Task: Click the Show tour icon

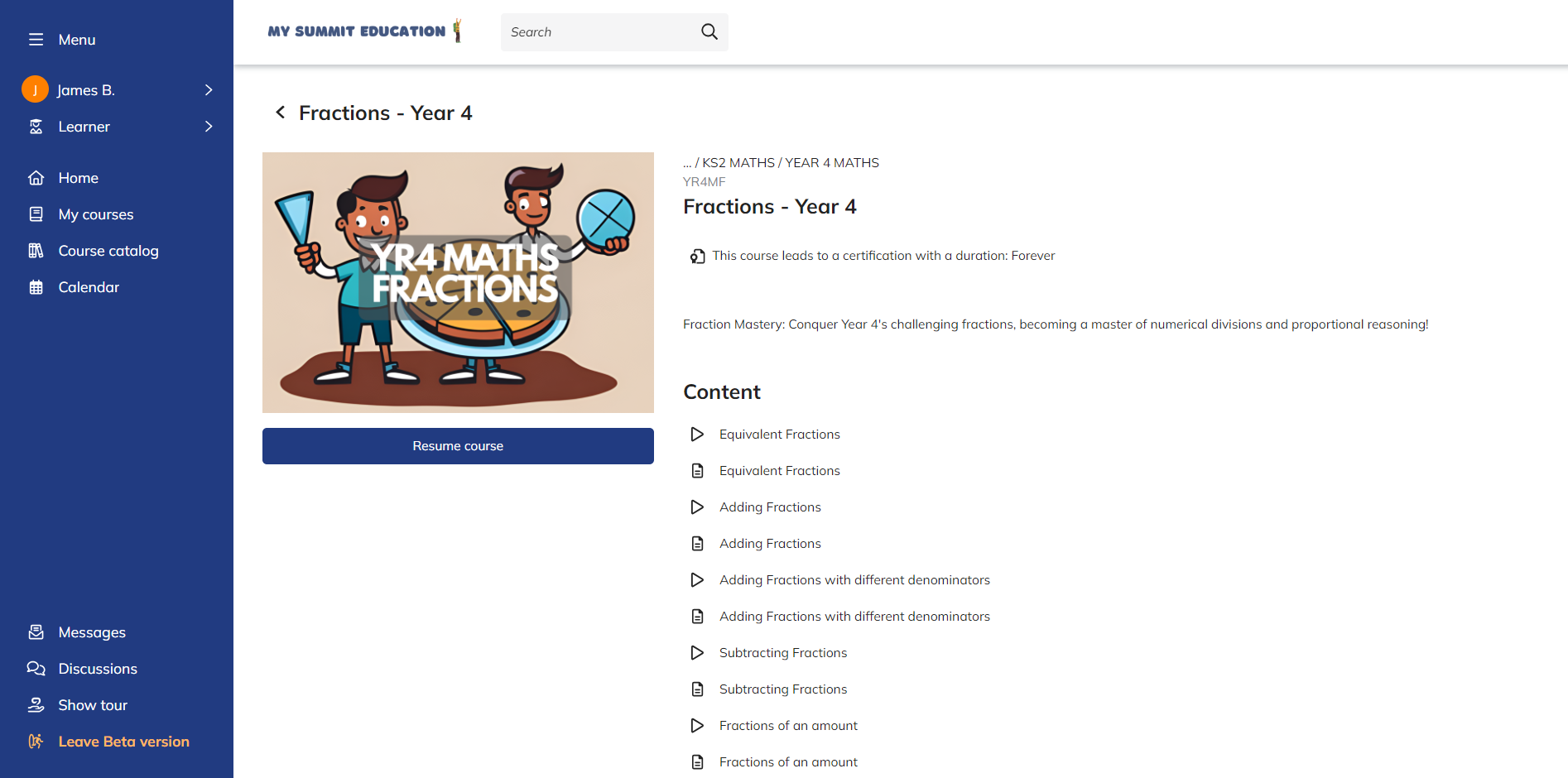Action: coord(36,705)
